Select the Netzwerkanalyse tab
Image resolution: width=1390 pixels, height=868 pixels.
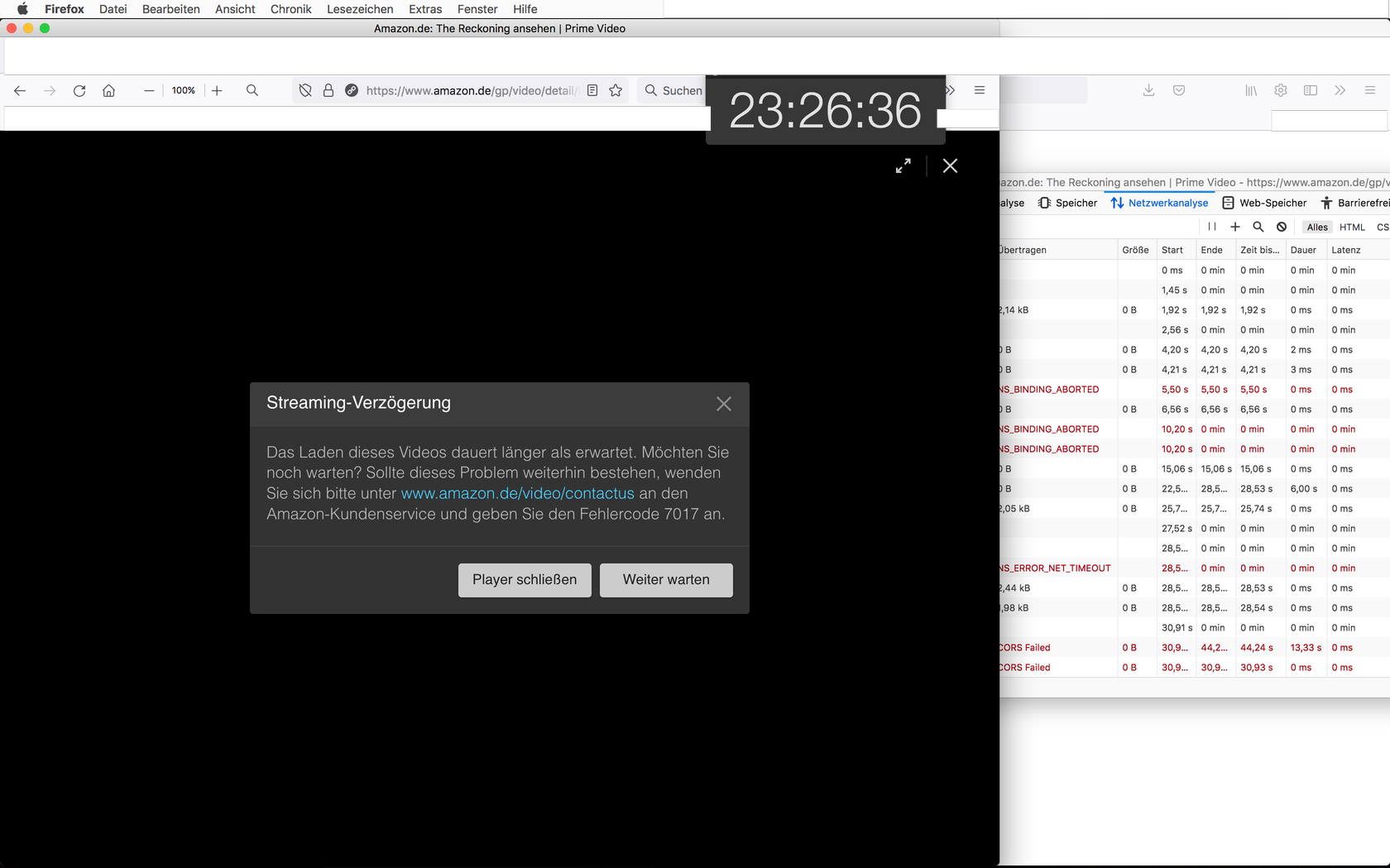(1159, 203)
